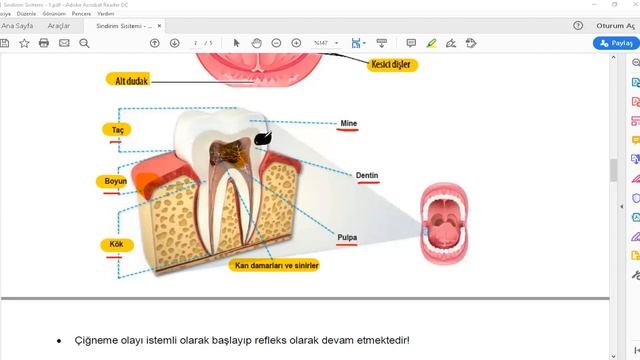Click the Çiğneme olayı sentence text
The width and height of the screenshot is (640, 360).
tap(242, 340)
